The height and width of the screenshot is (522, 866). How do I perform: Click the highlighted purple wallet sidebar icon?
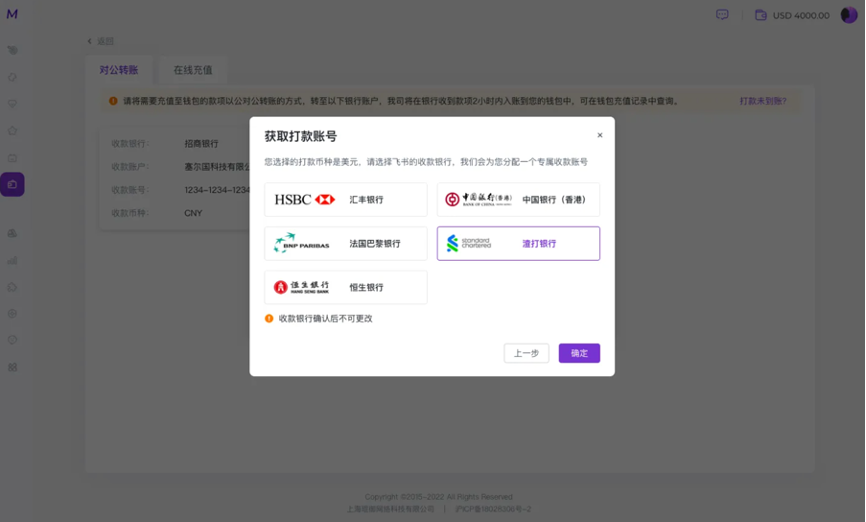[13, 184]
